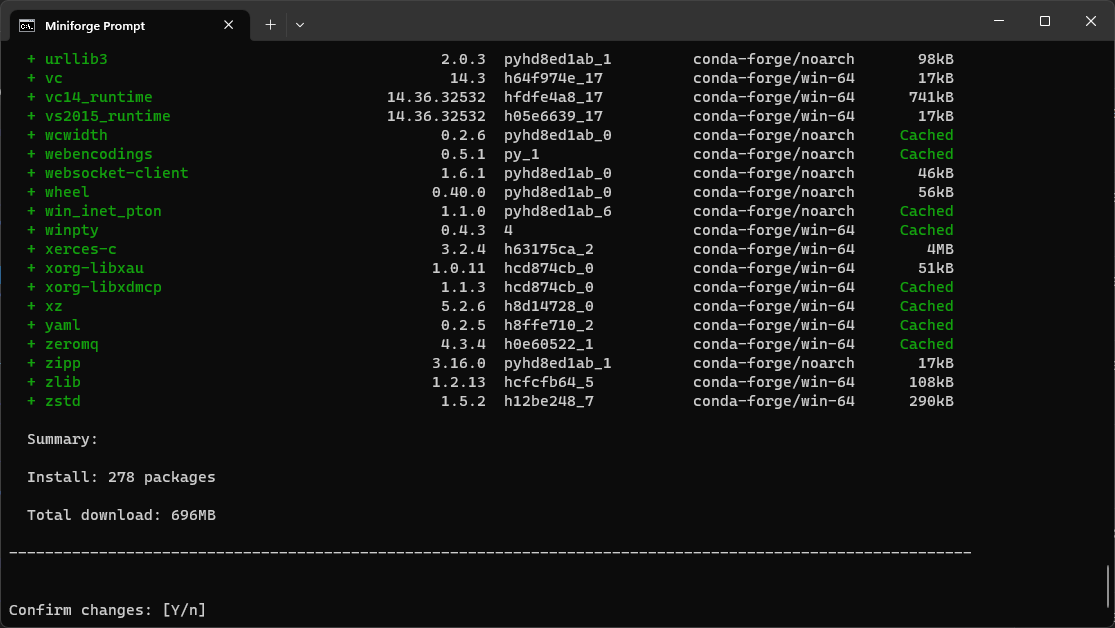Click the green plus sign before winpty
This screenshot has height=628, width=1115.
pyautogui.click(x=30, y=230)
